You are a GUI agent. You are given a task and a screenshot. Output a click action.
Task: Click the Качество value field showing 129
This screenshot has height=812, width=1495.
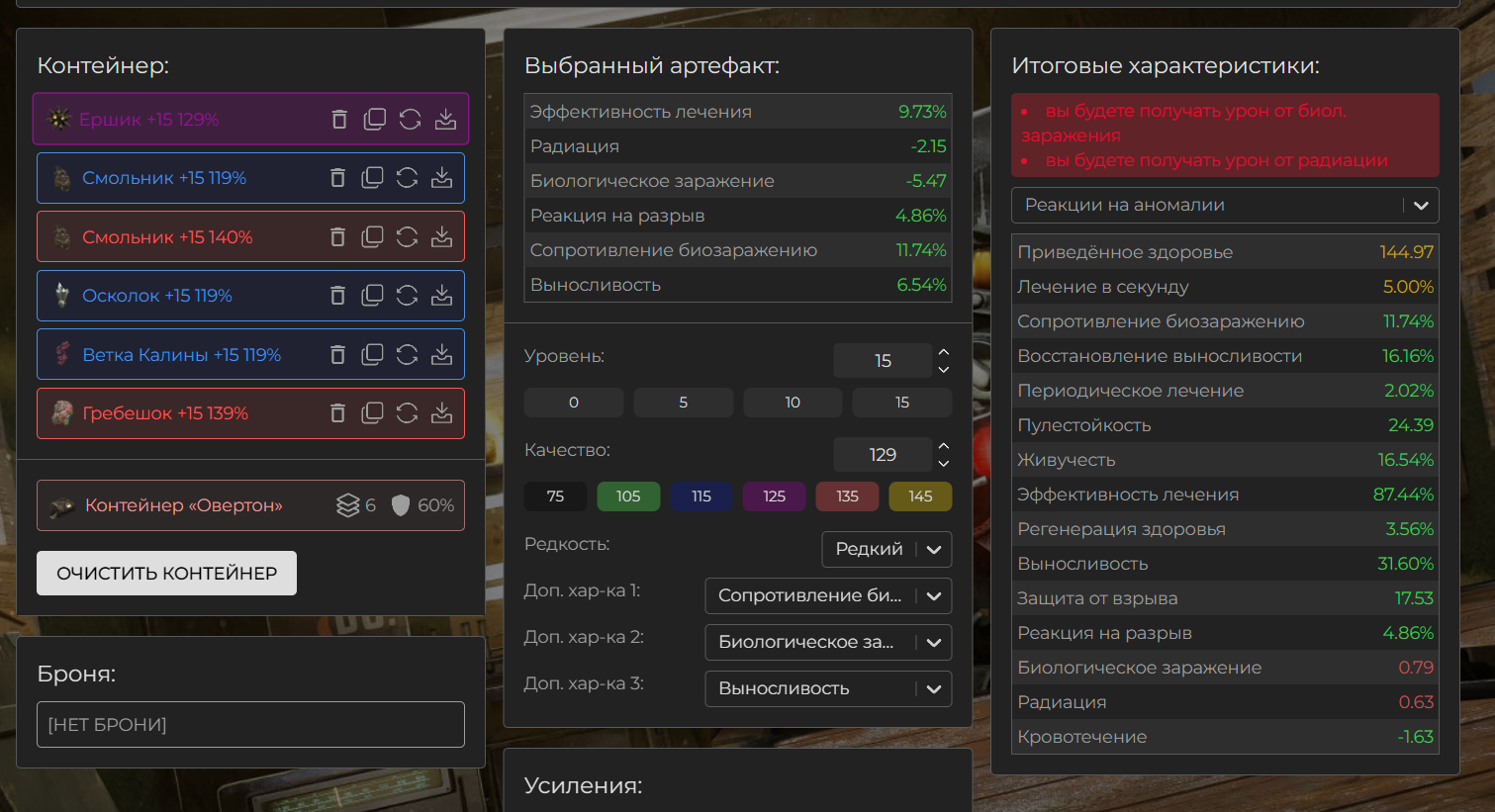coord(883,455)
